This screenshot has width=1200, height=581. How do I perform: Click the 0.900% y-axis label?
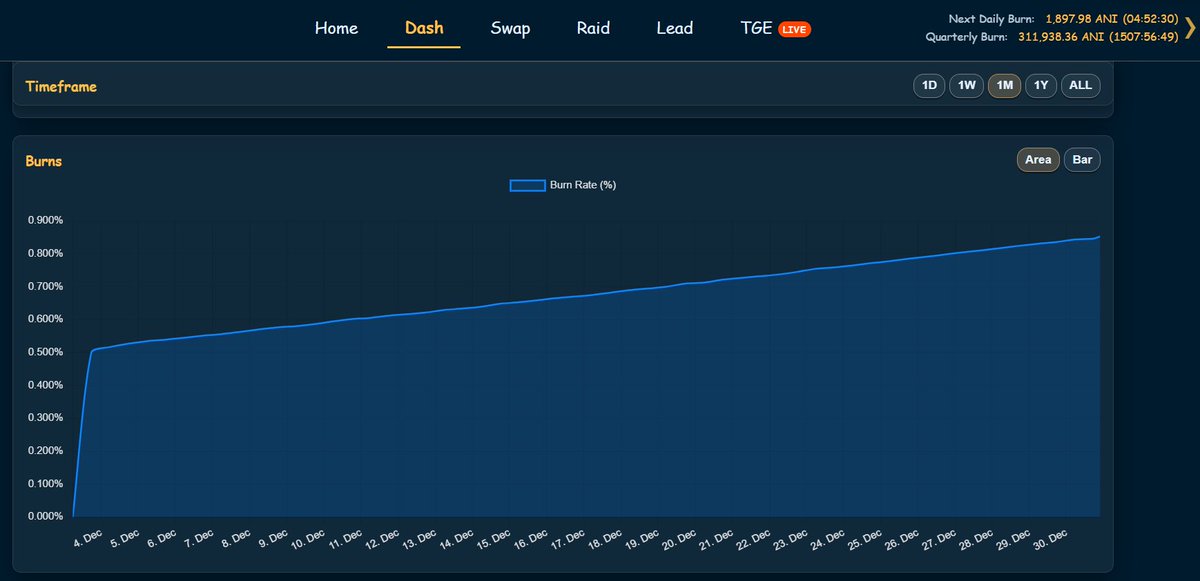pyautogui.click(x=45, y=220)
